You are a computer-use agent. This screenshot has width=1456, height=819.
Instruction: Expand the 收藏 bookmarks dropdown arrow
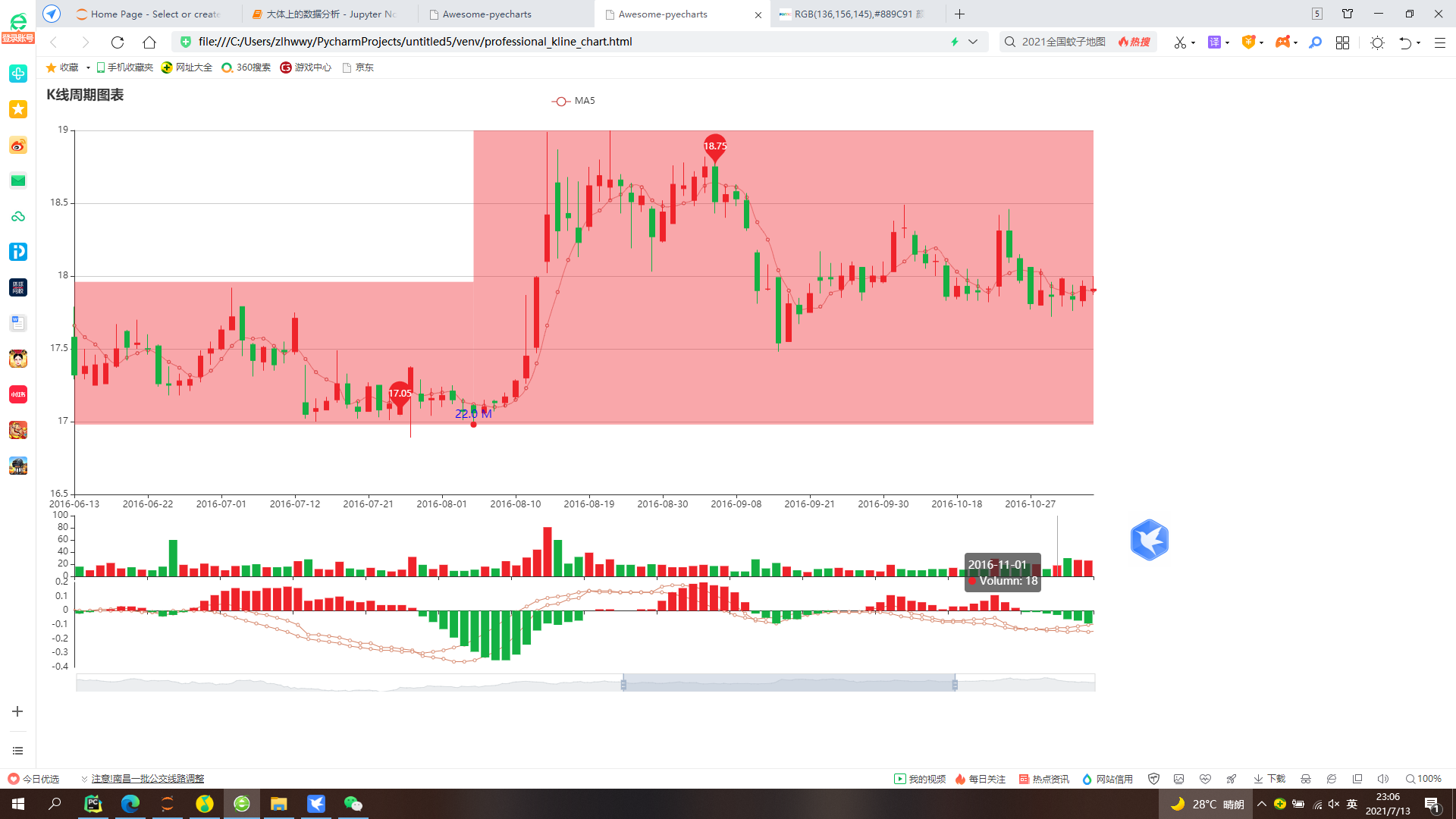coord(88,67)
